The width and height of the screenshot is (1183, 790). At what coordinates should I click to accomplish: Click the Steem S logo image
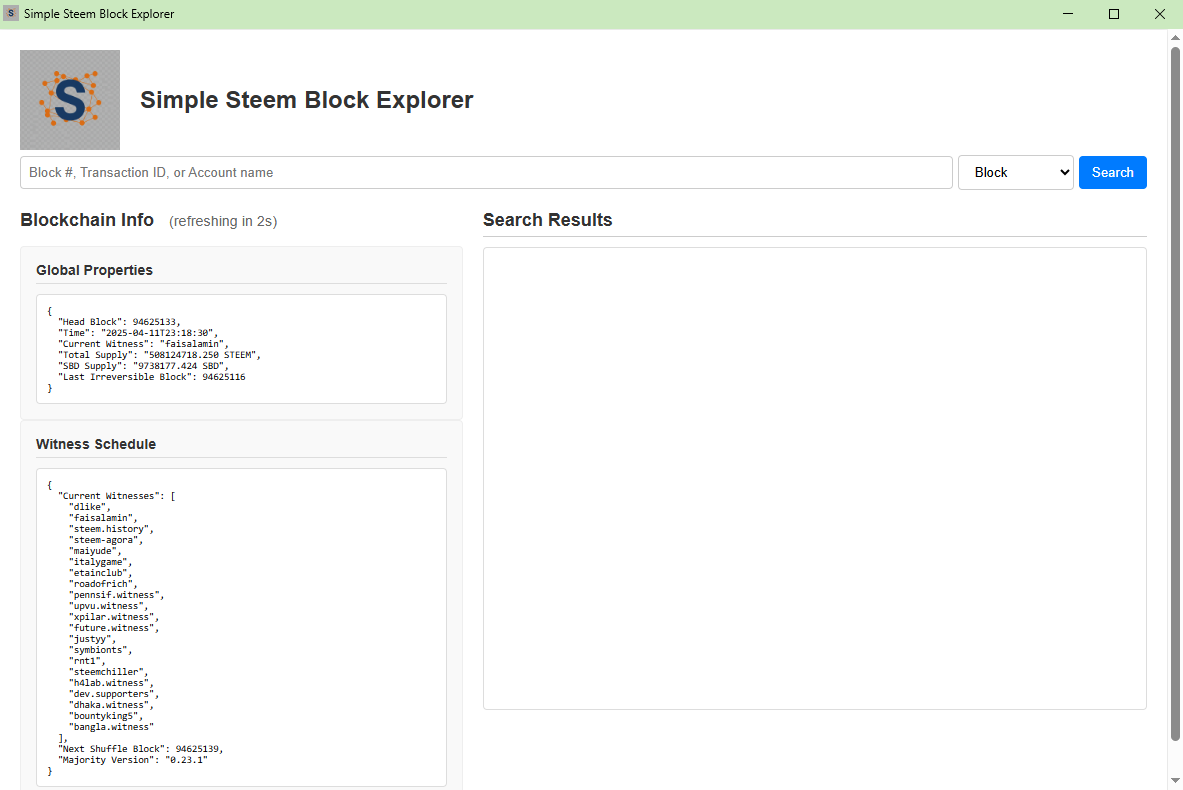pyautogui.click(x=69, y=100)
